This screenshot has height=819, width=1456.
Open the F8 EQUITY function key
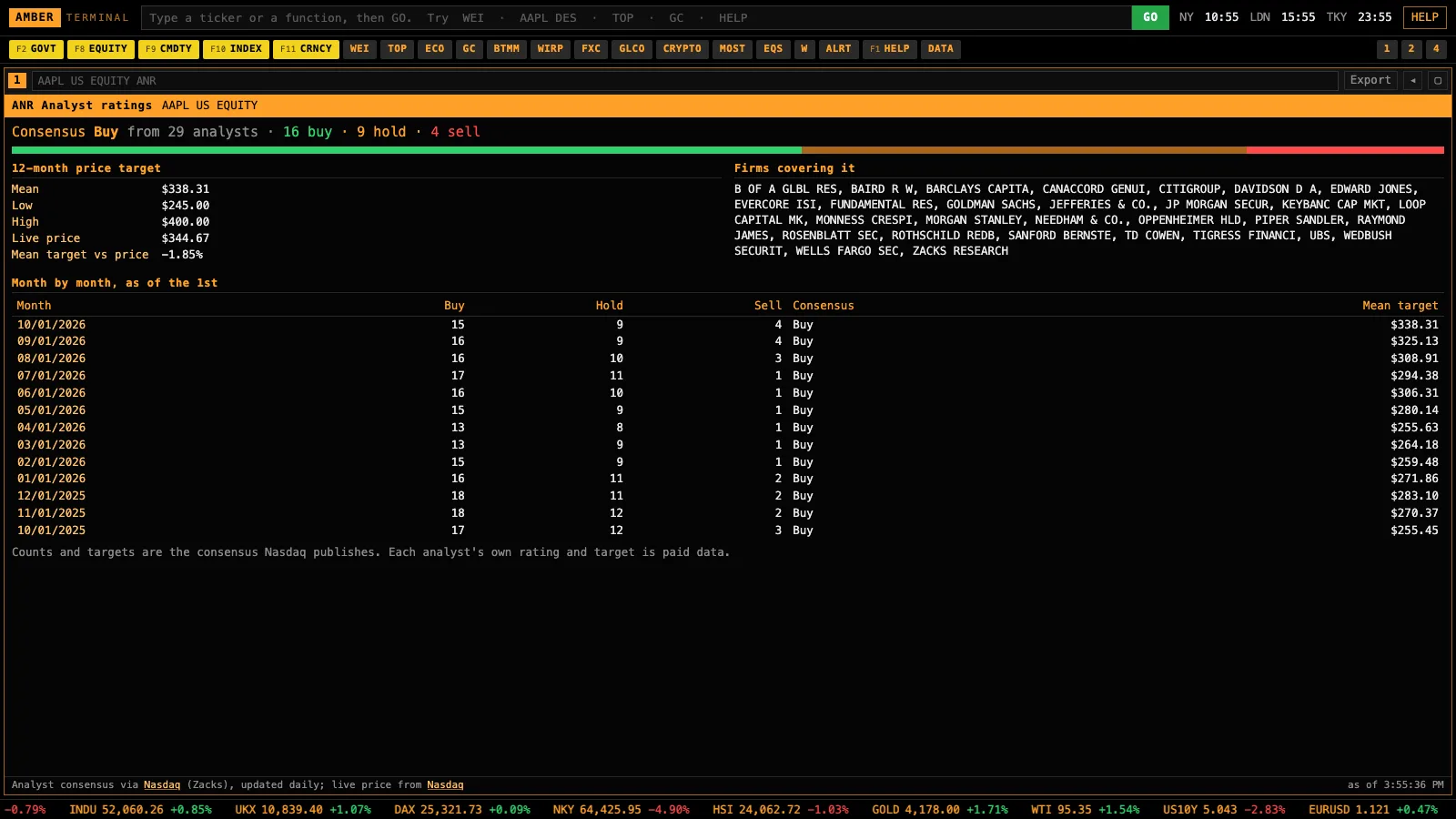click(101, 49)
